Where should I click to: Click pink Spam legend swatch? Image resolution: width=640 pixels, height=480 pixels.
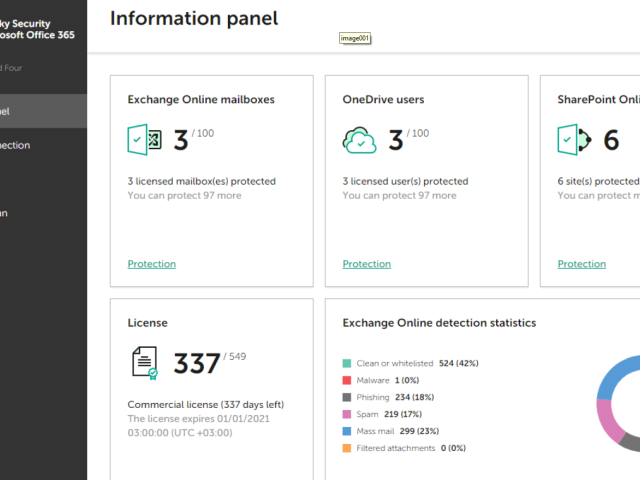[347, 414]
